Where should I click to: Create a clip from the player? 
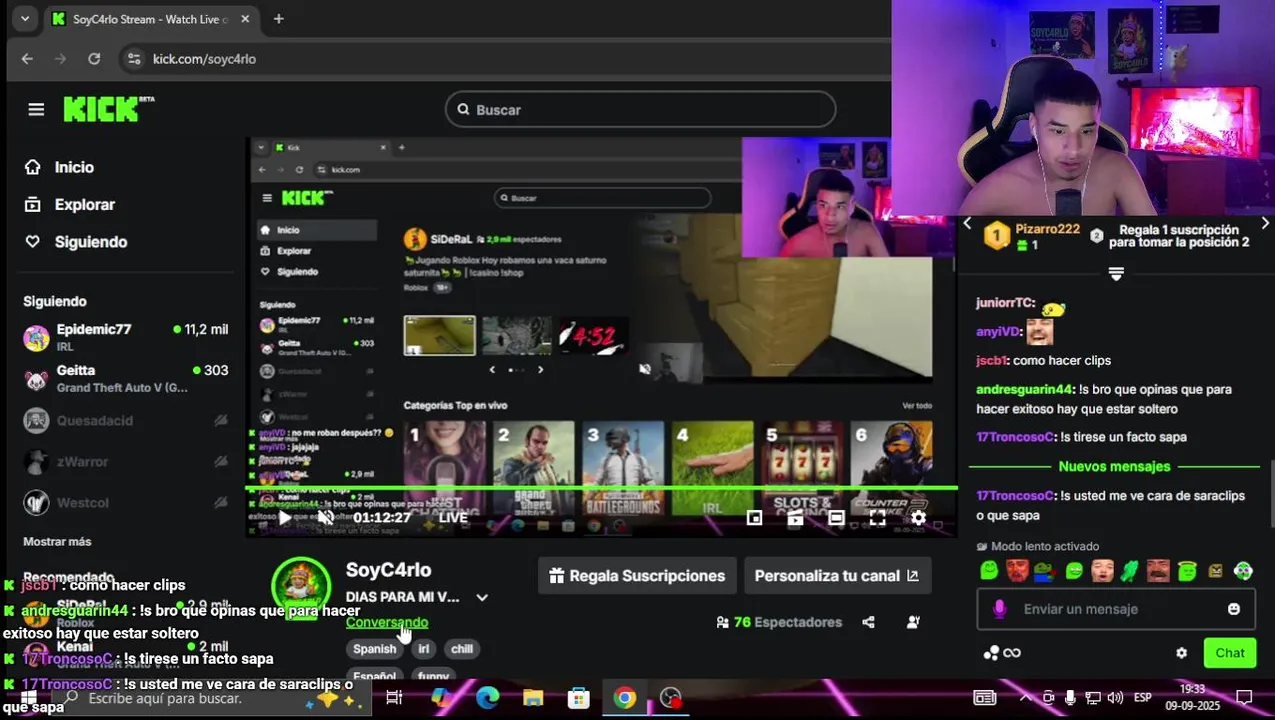(x=795, y=518)
